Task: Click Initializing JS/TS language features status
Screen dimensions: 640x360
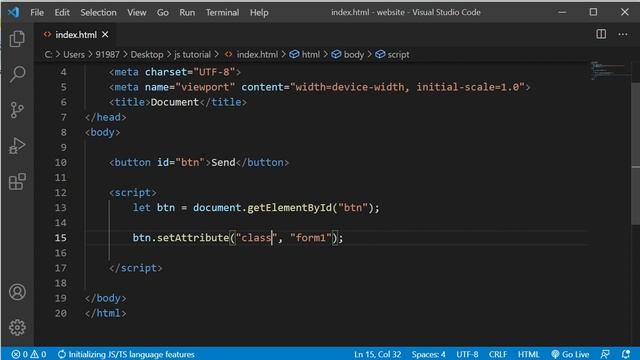Action: (x=126, y=354)
